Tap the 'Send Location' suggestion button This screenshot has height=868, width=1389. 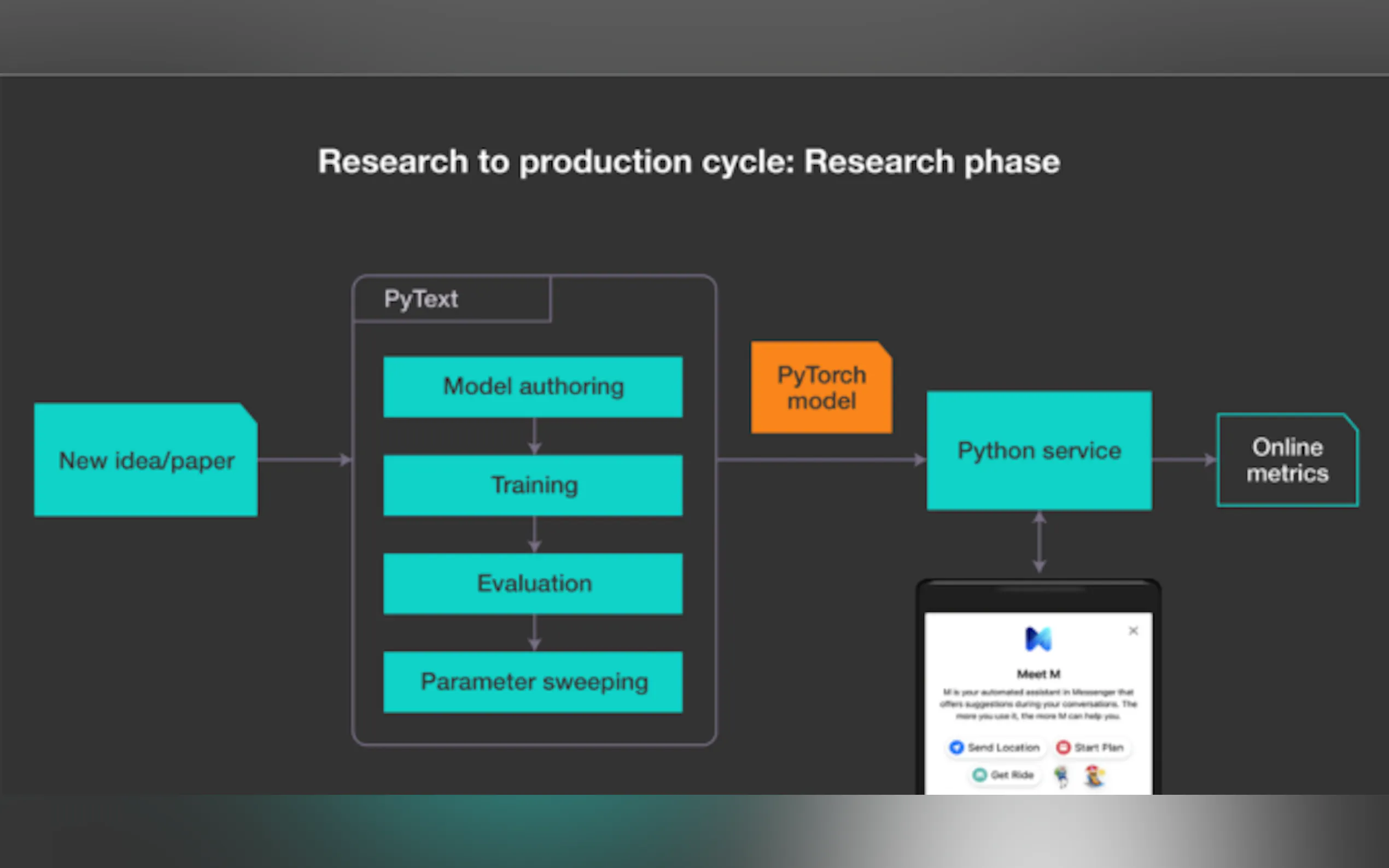995,747
